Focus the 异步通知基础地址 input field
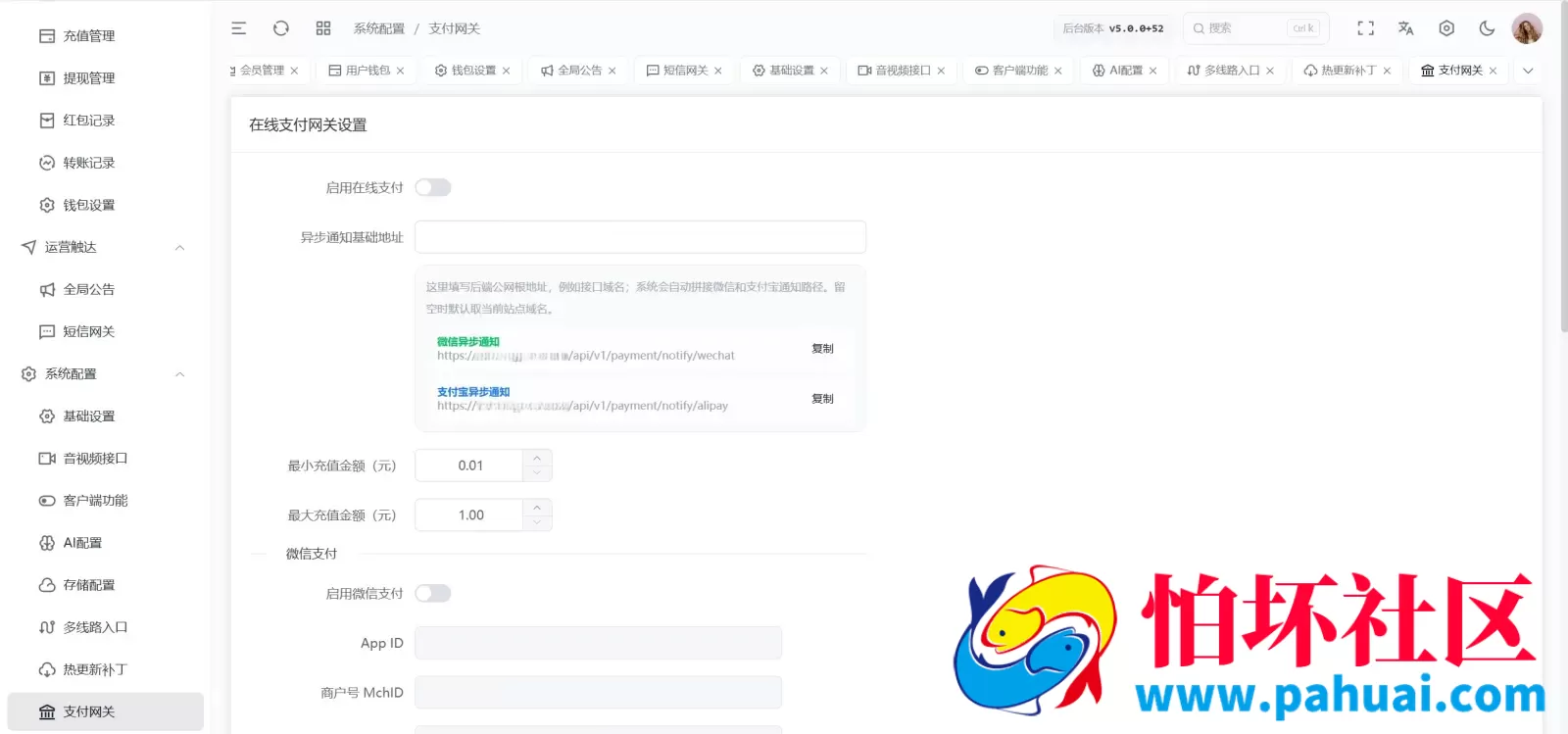Image resolution: width=1568 pixels, height=734 pixels. click(x=640, y=237)
